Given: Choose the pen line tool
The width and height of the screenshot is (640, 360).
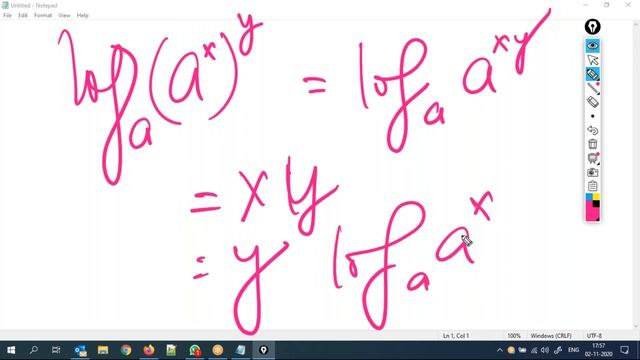Looking at the screenshot, I should (593, 88).
